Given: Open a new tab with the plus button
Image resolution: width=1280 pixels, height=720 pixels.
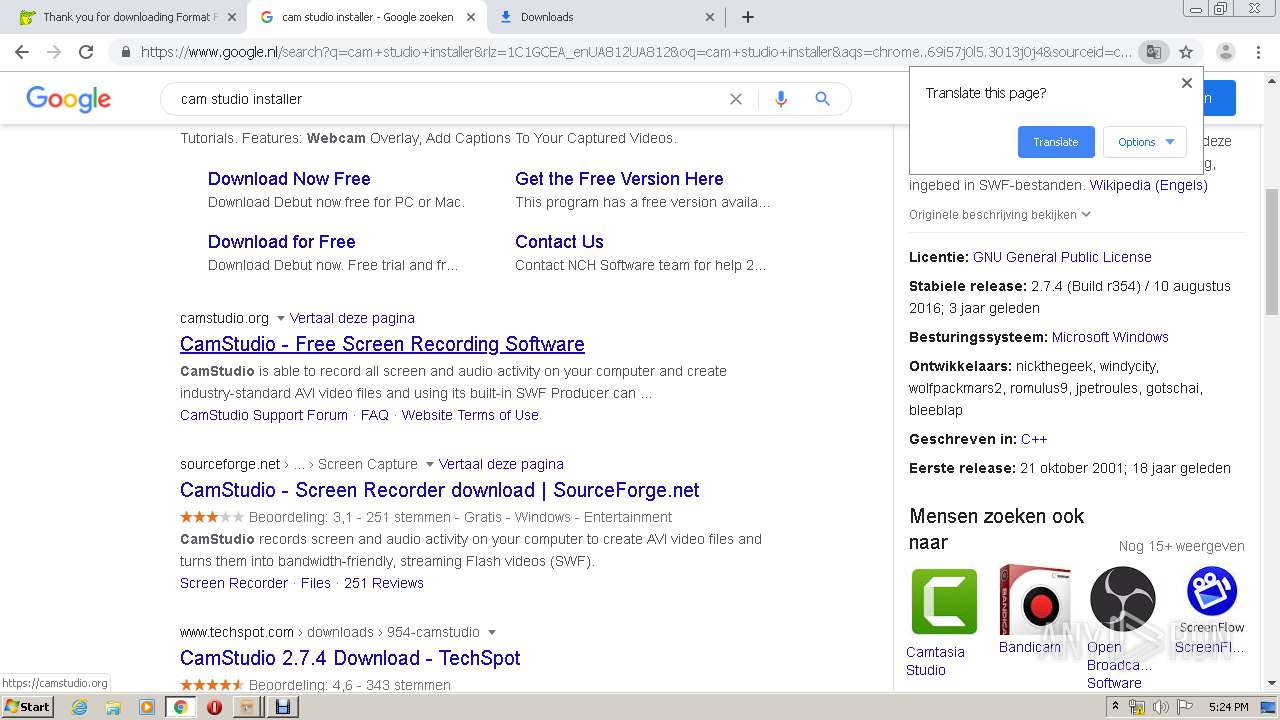Looking at the screenshot, I should [x=747, y=17].
